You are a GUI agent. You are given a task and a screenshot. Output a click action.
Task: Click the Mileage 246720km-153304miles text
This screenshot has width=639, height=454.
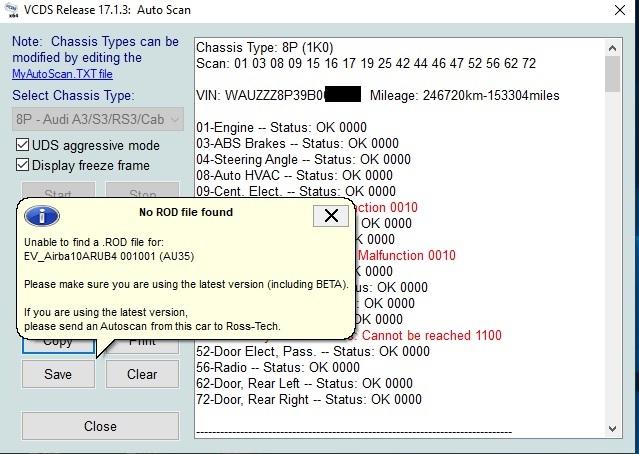click(465, 95)
